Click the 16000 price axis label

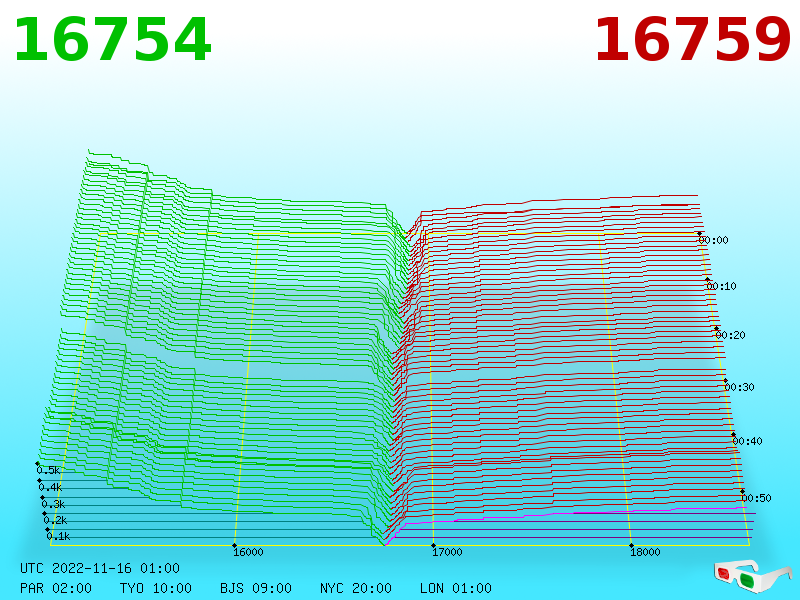[x=248, y=552]
